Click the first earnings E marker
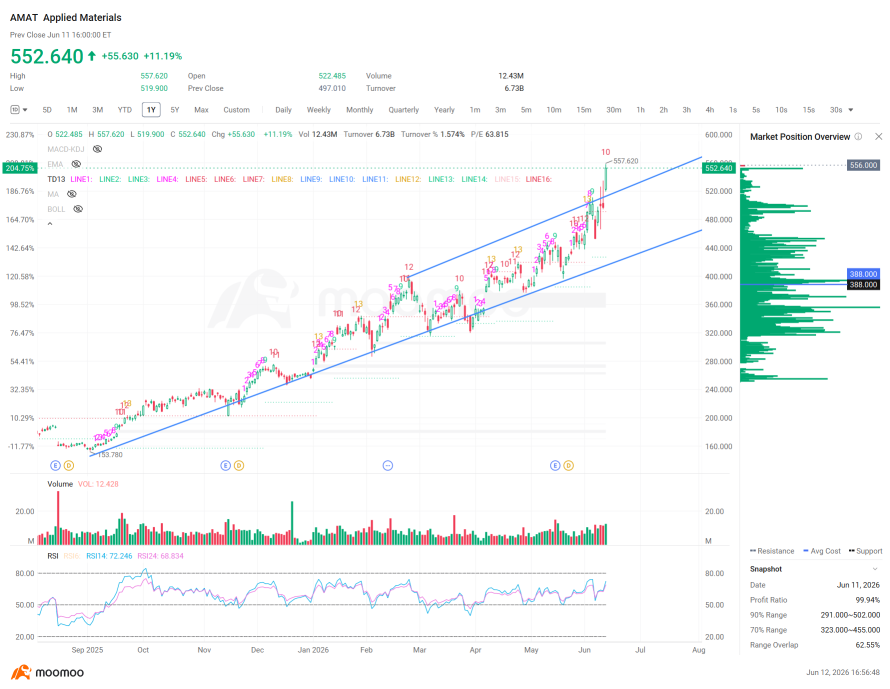890x689 pixels. [55, 465]
